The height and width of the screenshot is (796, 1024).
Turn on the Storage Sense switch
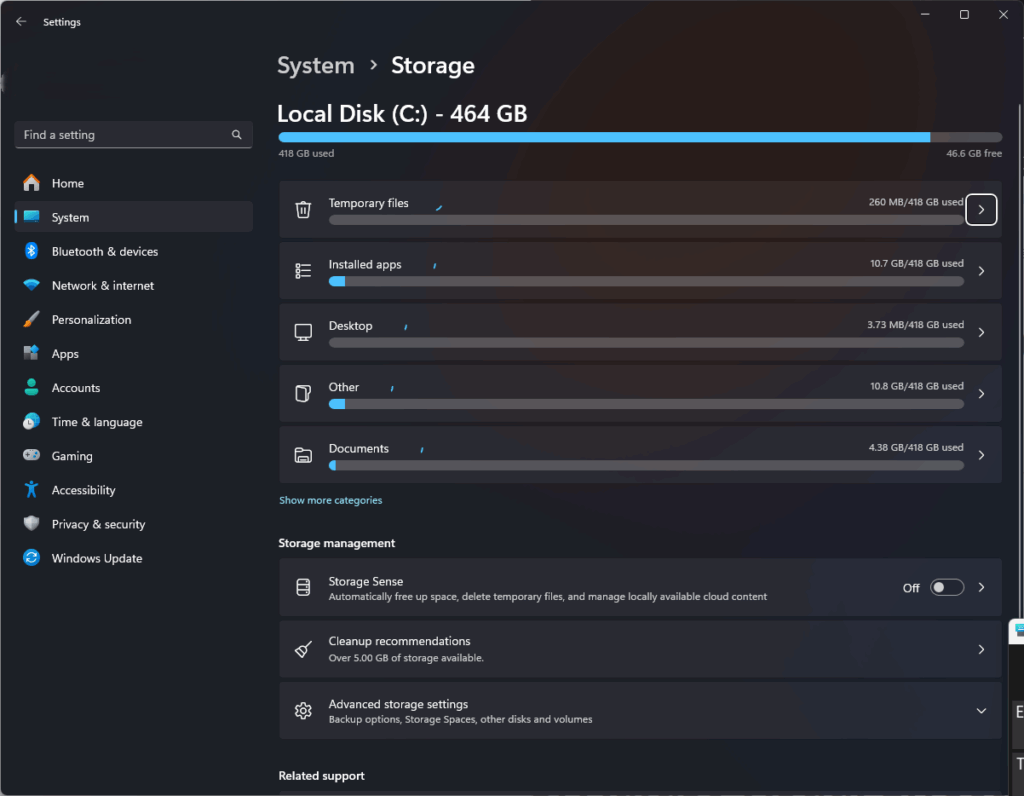point(946,587)
